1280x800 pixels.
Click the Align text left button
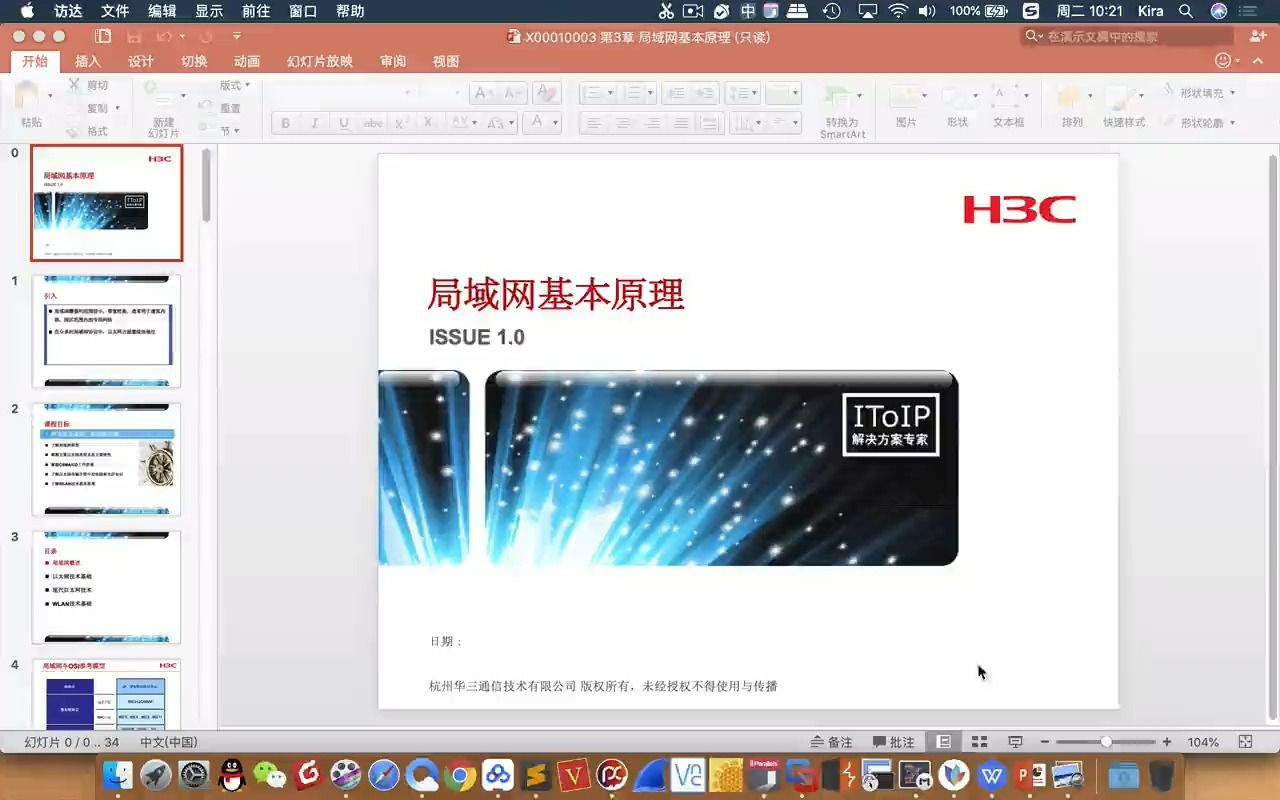coord(594,123)
